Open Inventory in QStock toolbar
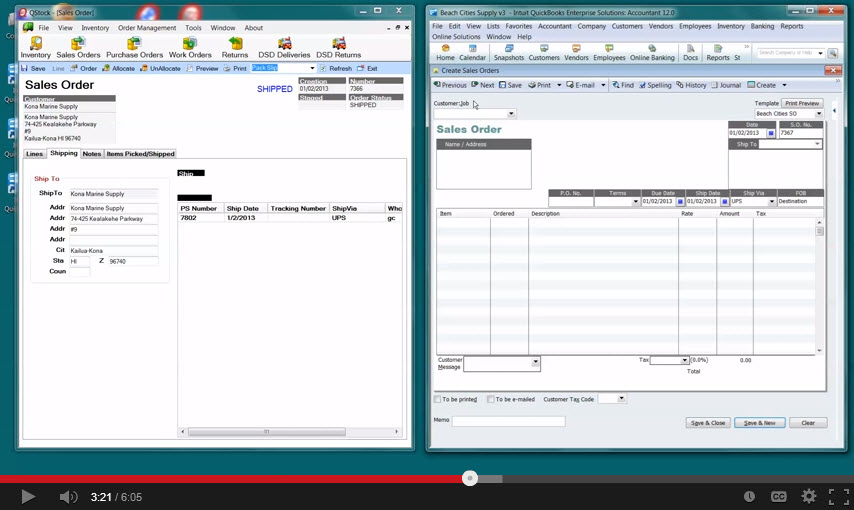The width and height of the screenshot is (854, 510). (35, 47)
